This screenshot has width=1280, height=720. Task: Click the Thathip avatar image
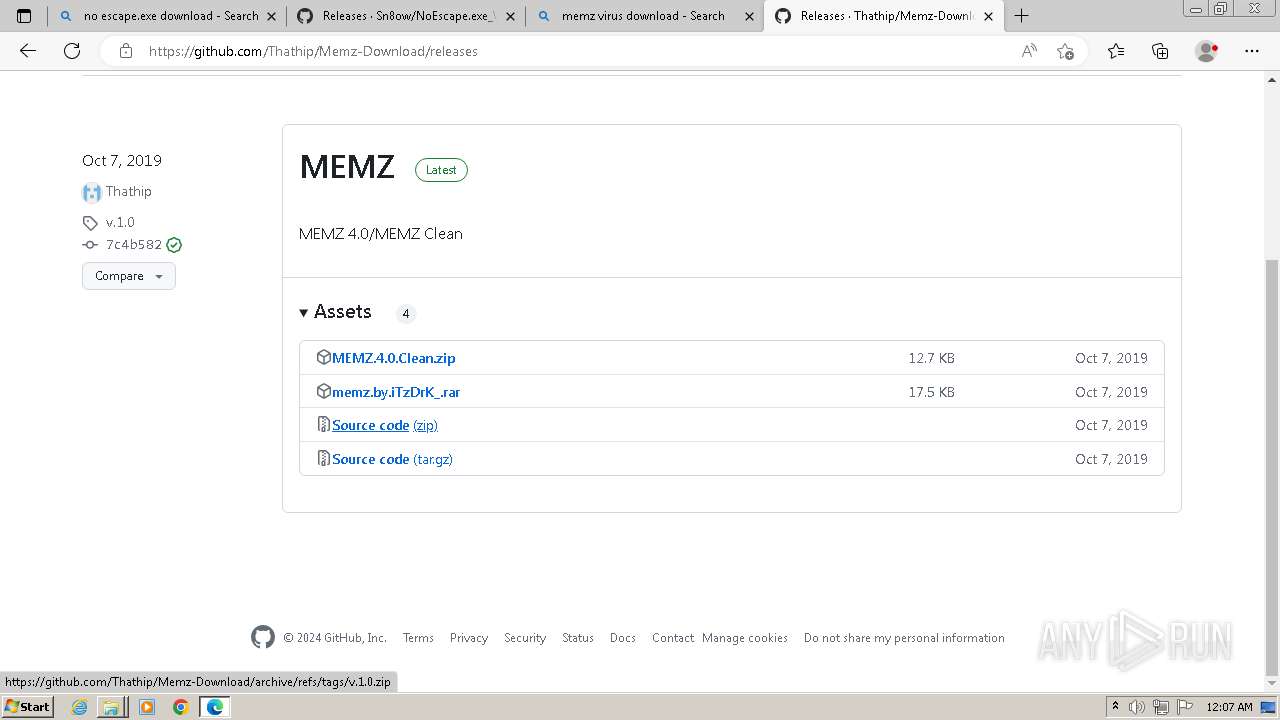click(92, 193)
